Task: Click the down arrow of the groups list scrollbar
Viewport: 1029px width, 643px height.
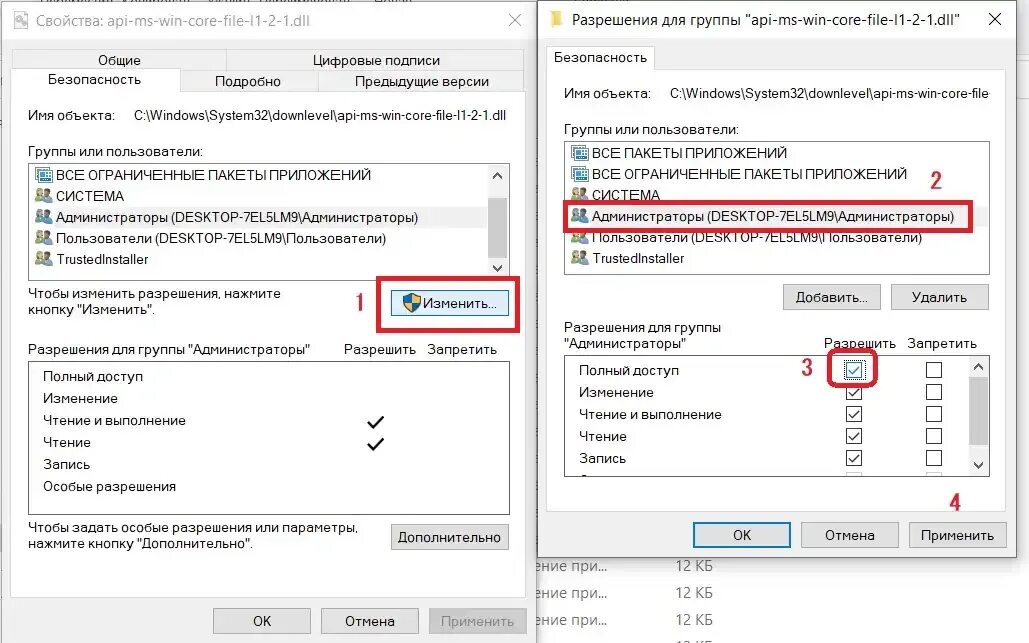Action: pyautogui.click(x=497, y=268)
